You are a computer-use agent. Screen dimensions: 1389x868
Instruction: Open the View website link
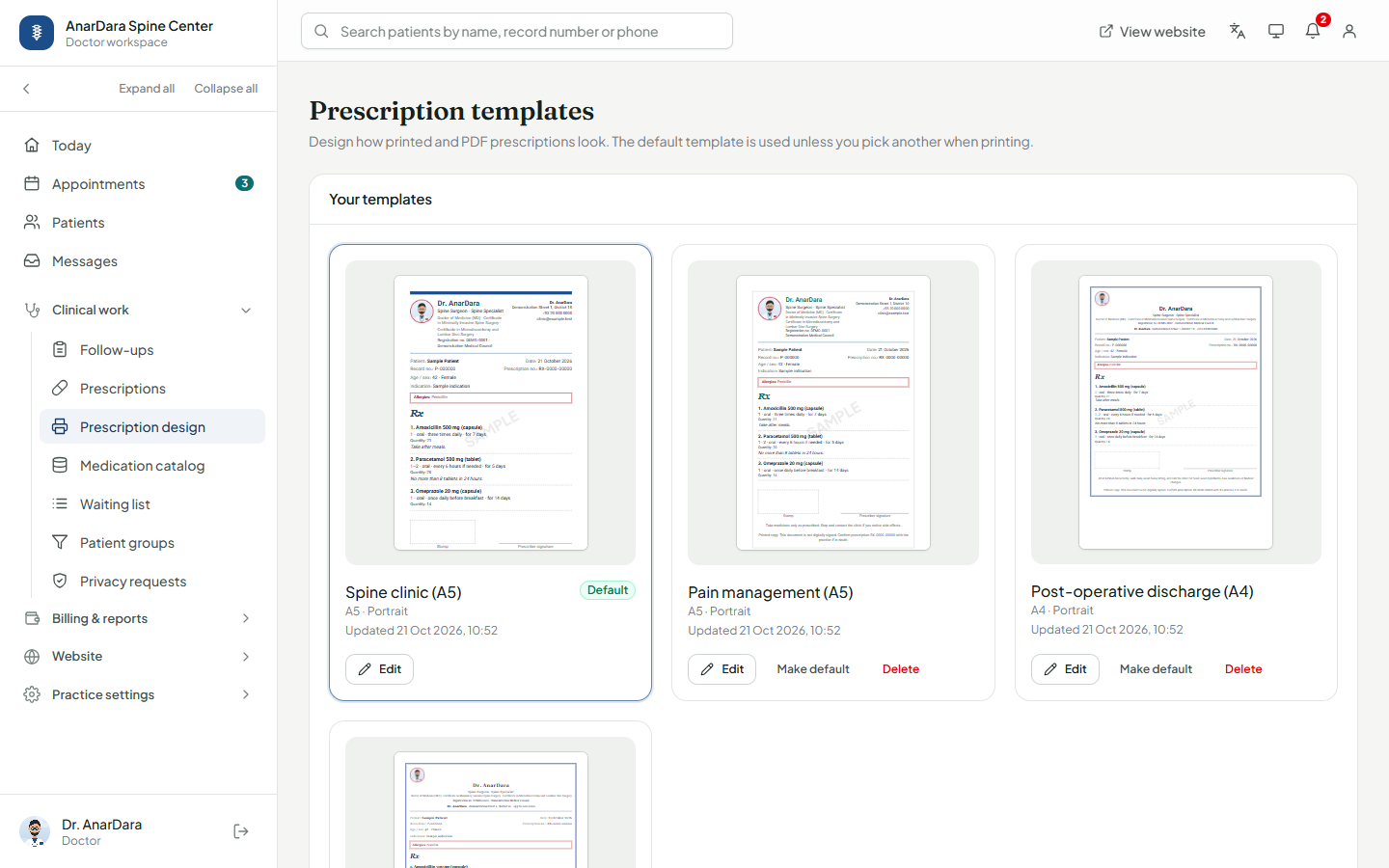click(1152, 32)
